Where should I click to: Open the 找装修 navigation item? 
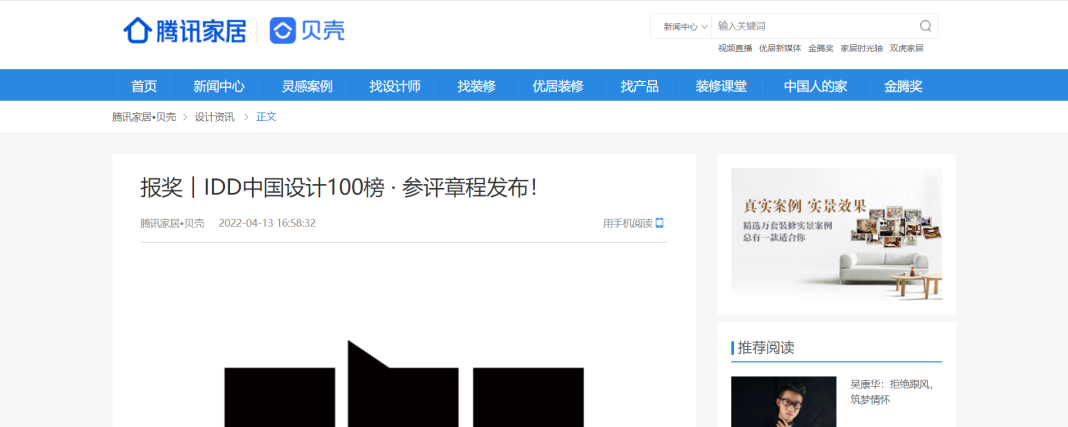tap(476, 86)
